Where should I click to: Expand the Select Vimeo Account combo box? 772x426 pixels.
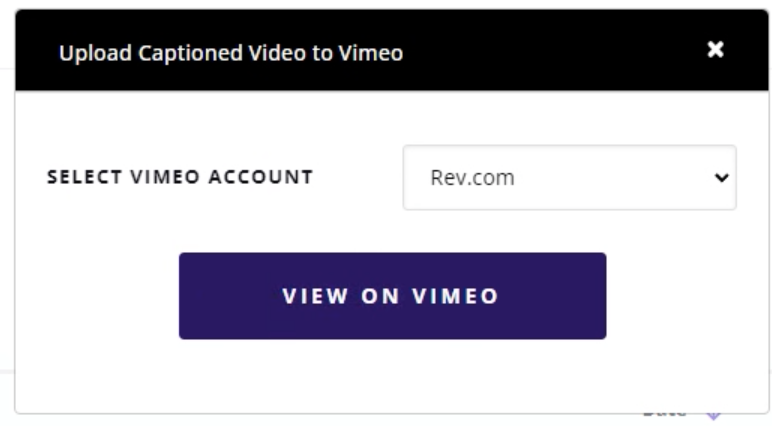[x=569, y=178]
